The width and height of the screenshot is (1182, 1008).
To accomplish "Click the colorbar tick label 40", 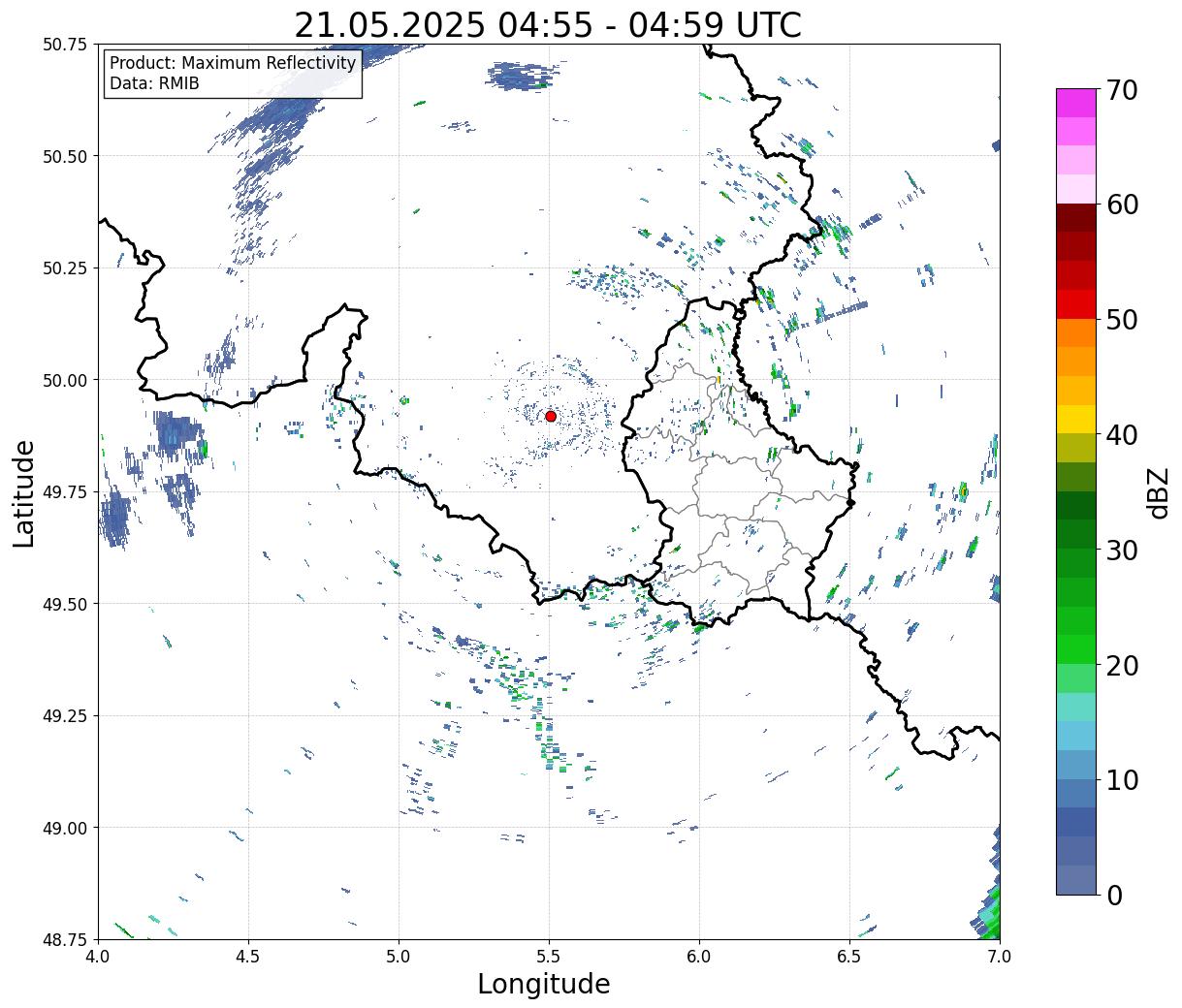I will coord(1122,435).
